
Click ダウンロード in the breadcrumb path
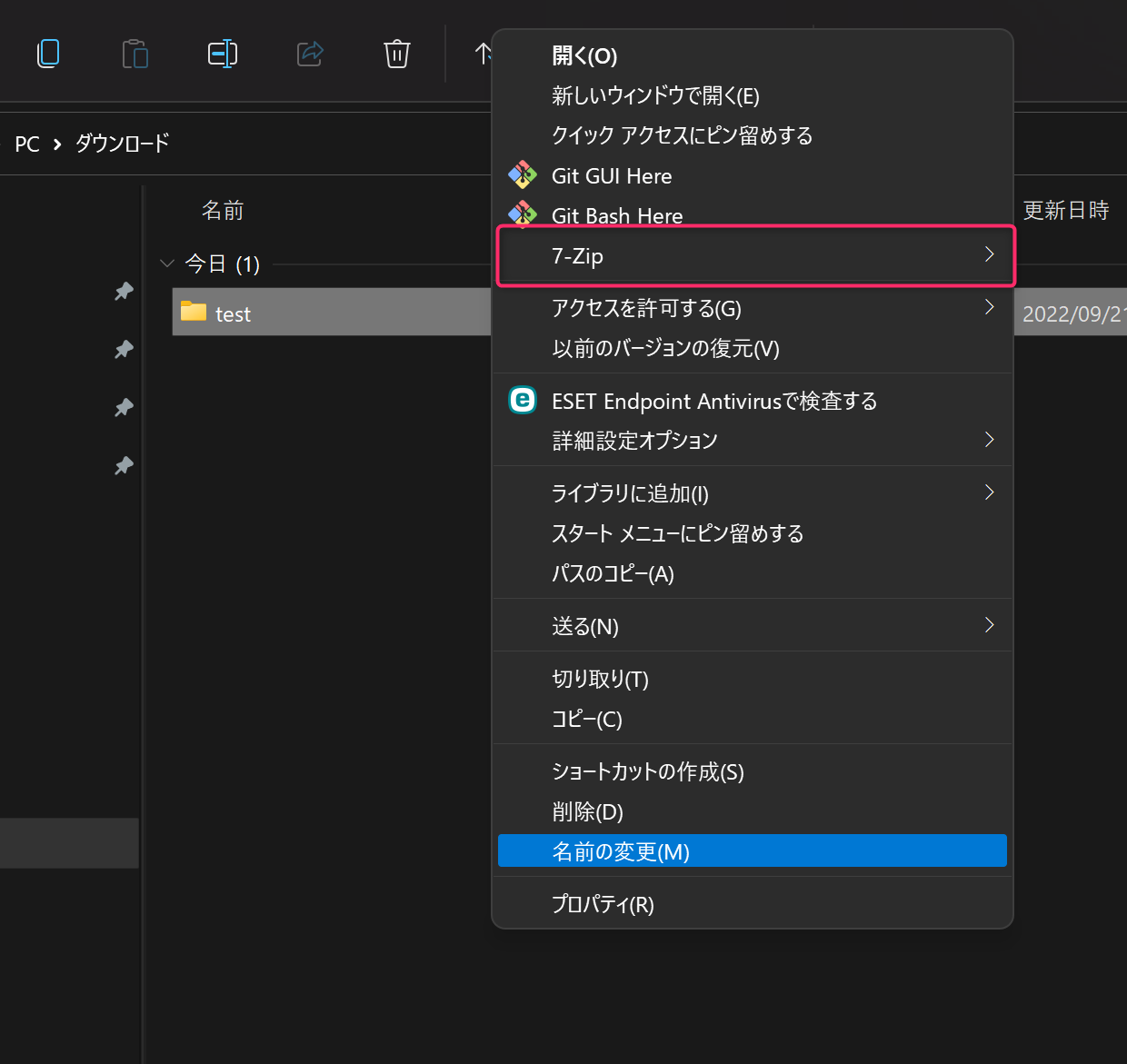(122, 144)
